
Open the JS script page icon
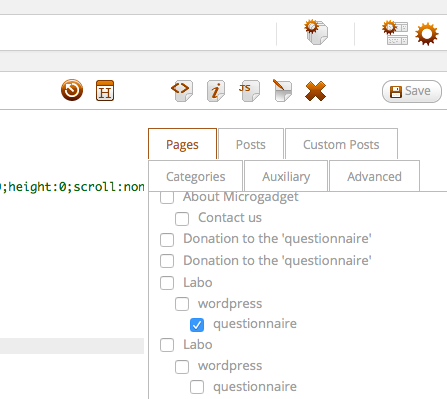pos(249,91)
